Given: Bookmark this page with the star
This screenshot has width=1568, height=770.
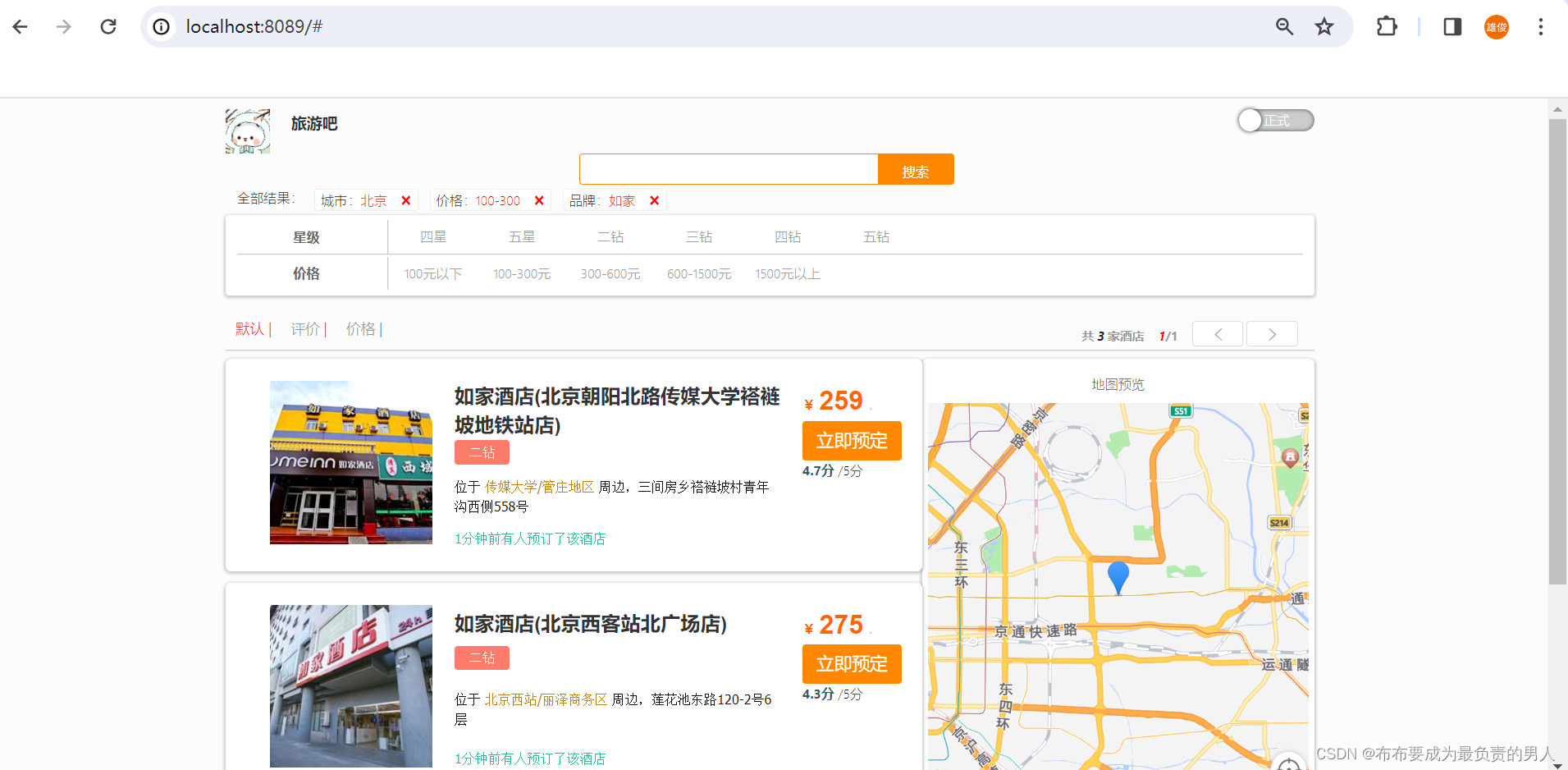Looking at the screenshot, I should (x=1324, y=27).
